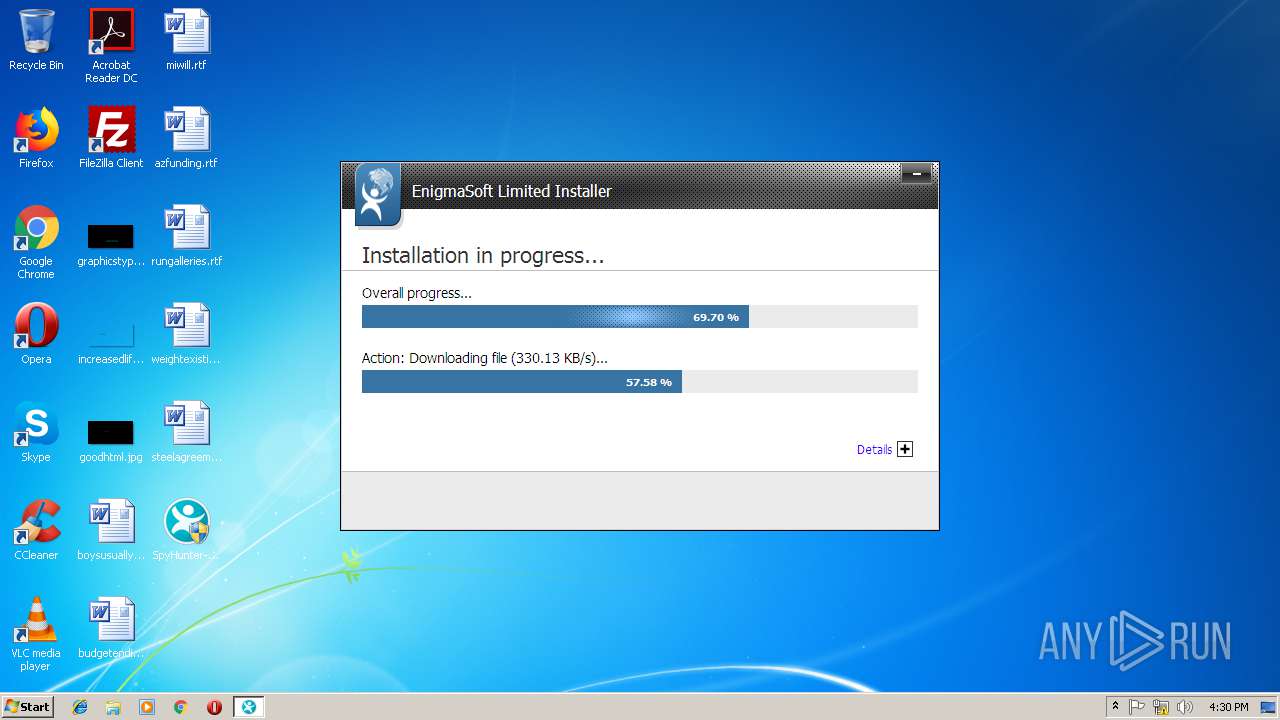Open the Recycle Bin desktop icon
Image resolution: width=1280 pixels, height=720 pixels.
coord(36,40)
